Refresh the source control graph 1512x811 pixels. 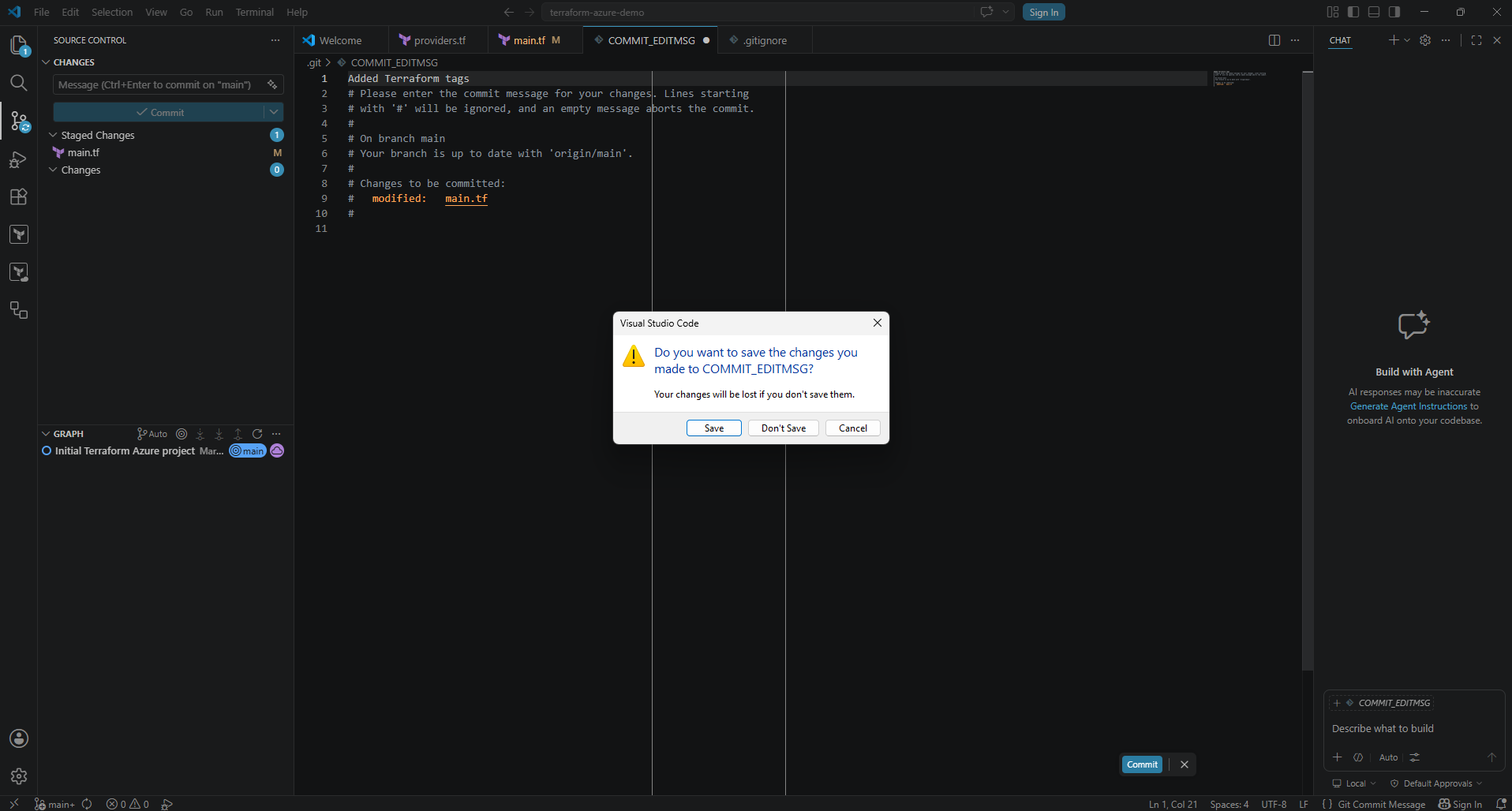pyautogui.click(x=257, y=434)
